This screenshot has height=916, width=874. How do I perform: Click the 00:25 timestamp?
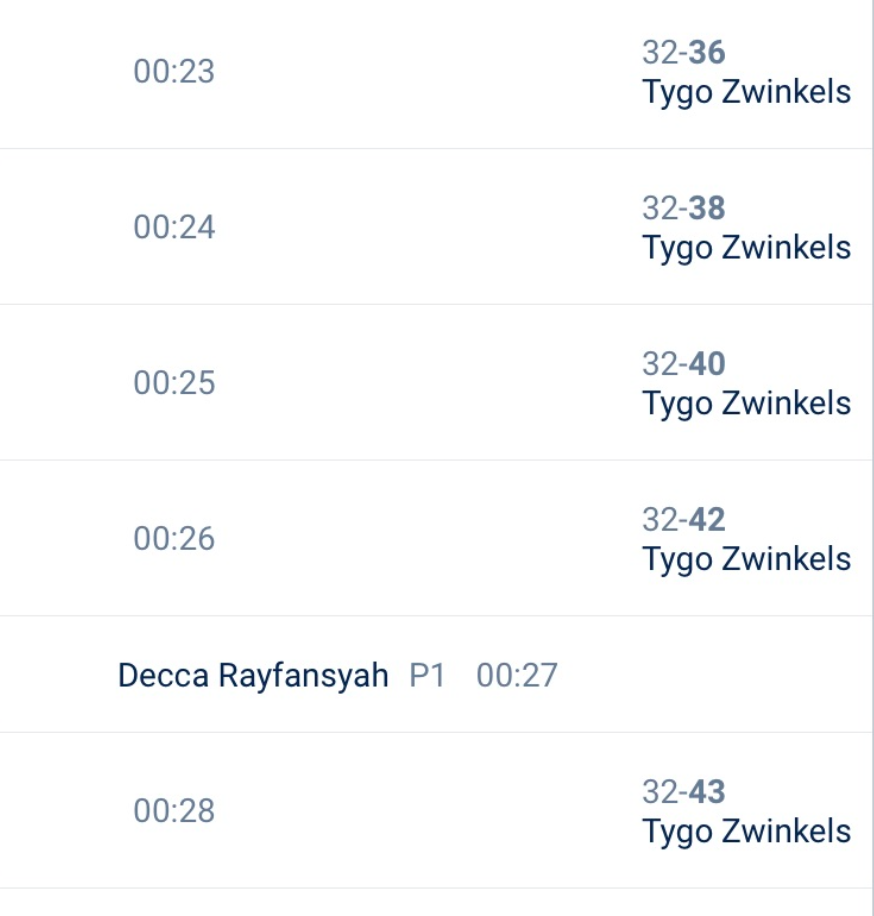coord(174,383)
